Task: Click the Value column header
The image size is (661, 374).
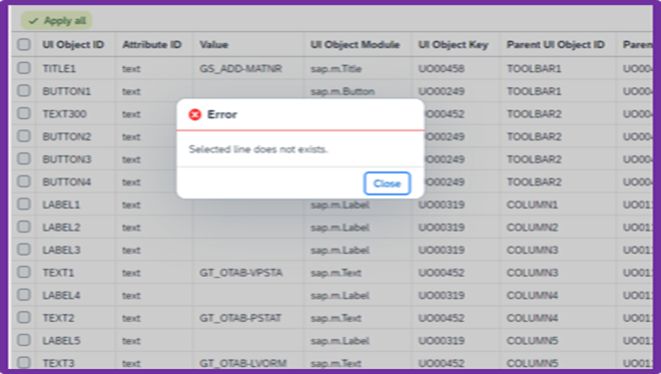Action: pyautogui.click(x=214, y=45)
